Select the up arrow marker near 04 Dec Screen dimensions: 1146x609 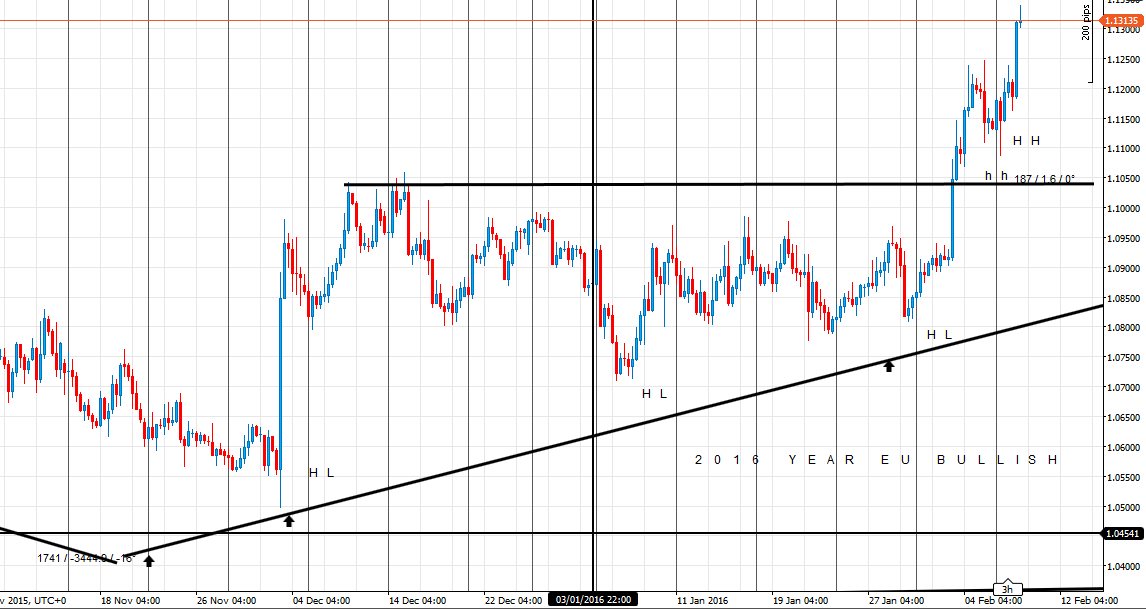(x=289, y=520)
